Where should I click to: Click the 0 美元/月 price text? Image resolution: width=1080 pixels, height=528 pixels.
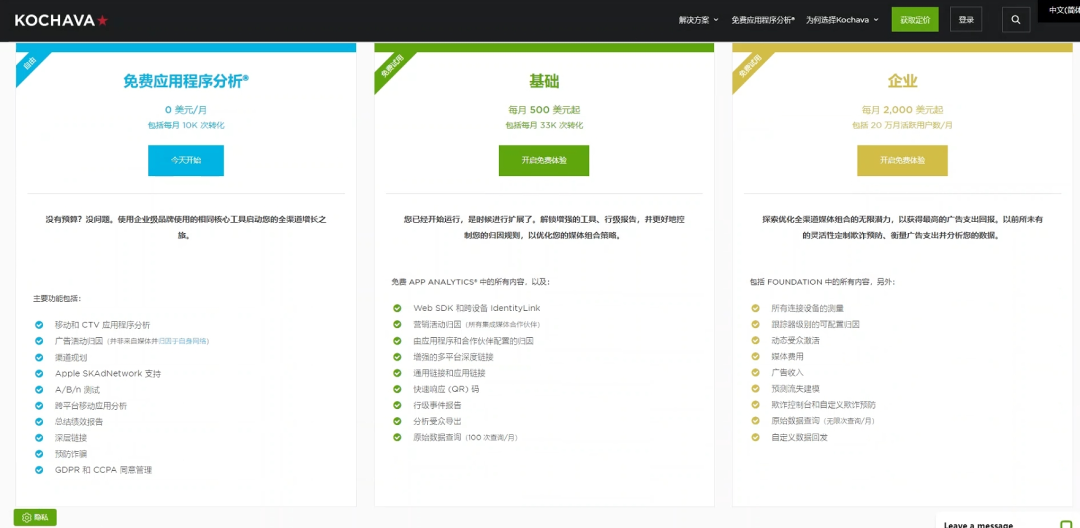click(186, 110)
